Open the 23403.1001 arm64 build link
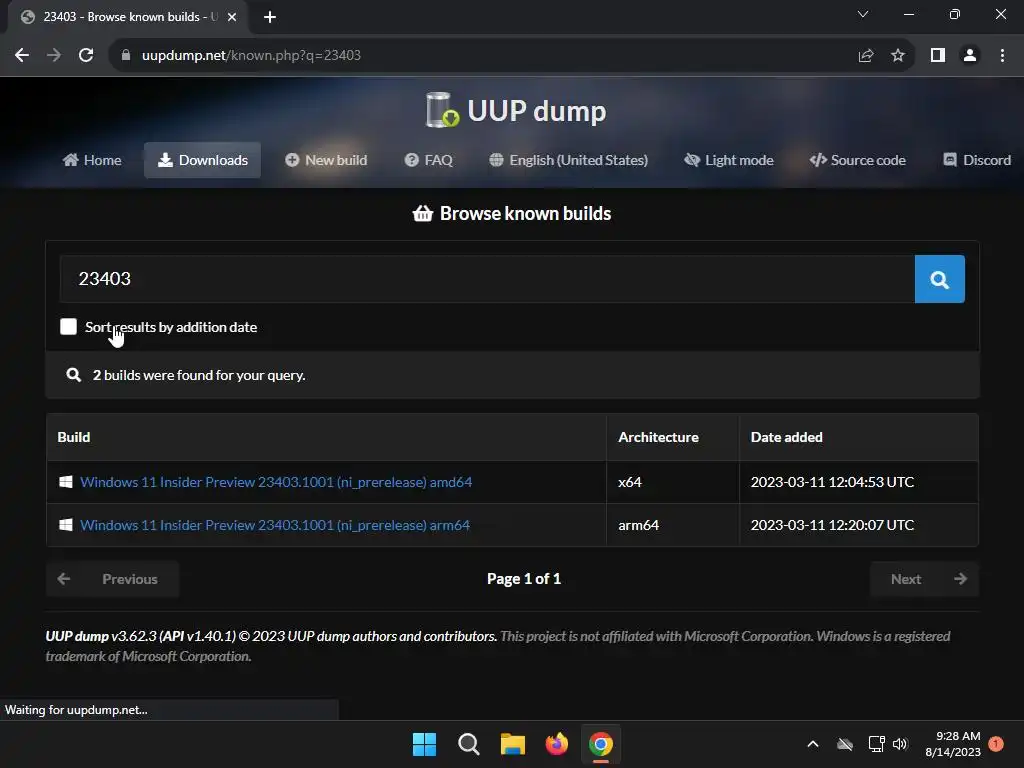 coord(275,525)
